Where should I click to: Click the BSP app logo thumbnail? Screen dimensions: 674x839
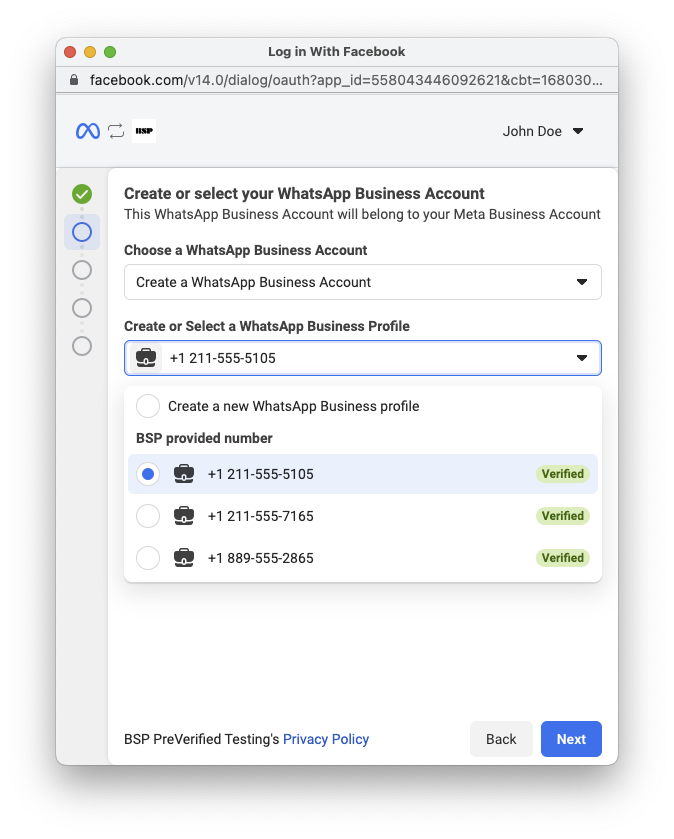144,131
